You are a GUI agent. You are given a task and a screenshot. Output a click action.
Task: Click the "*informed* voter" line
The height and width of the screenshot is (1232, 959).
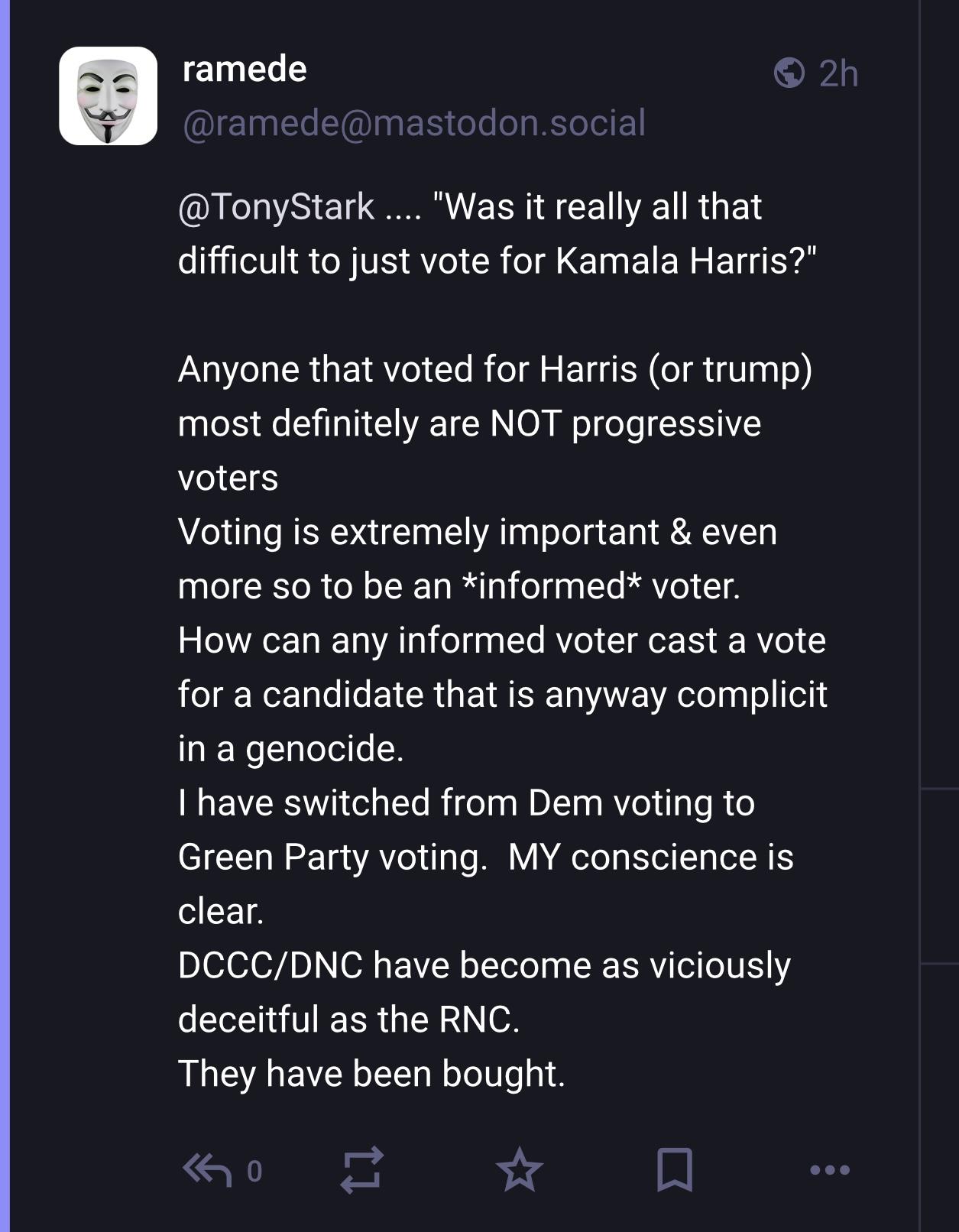[458, 586]
